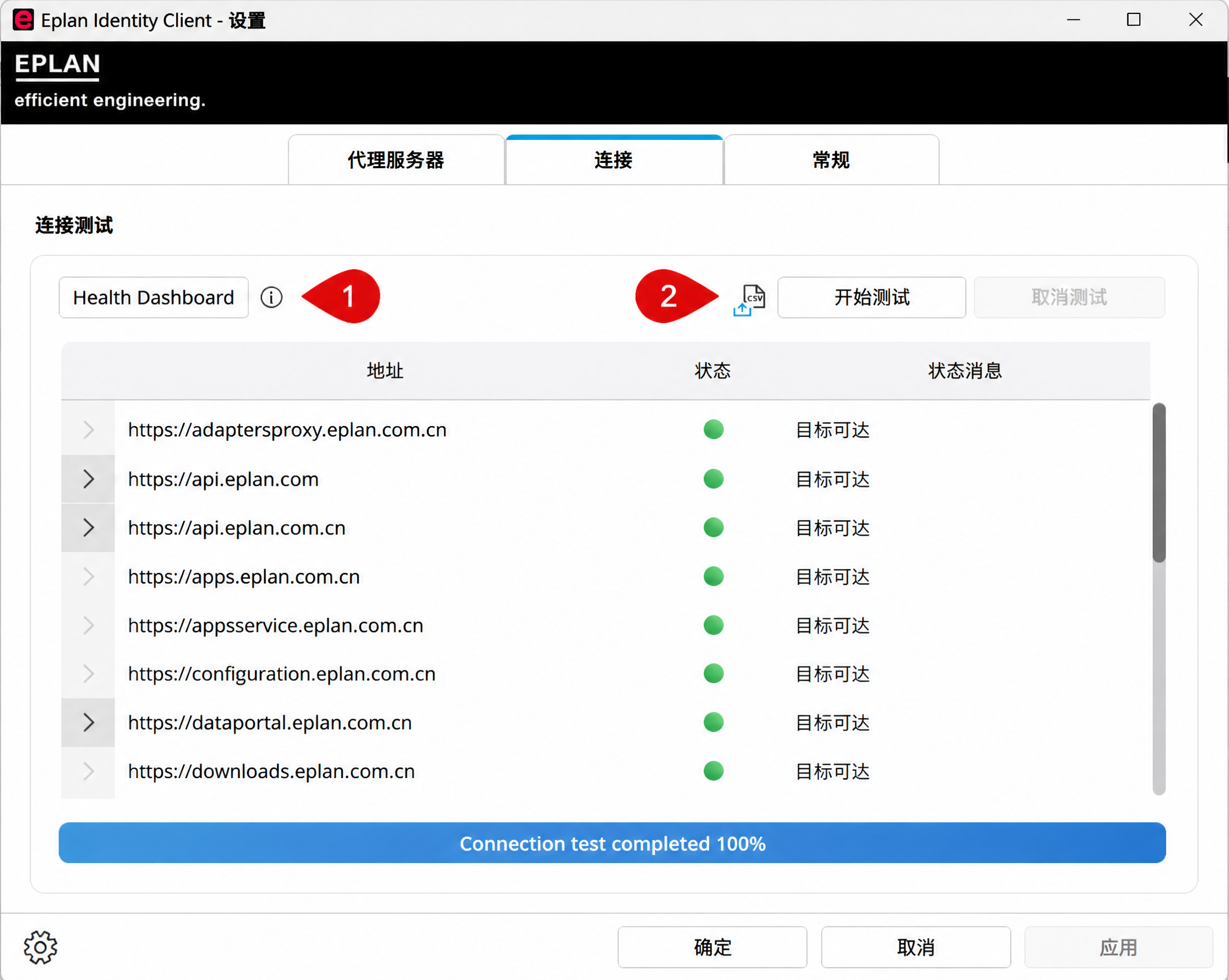Click the 取消 button
1229x980 pixels.
pos(915,947)
